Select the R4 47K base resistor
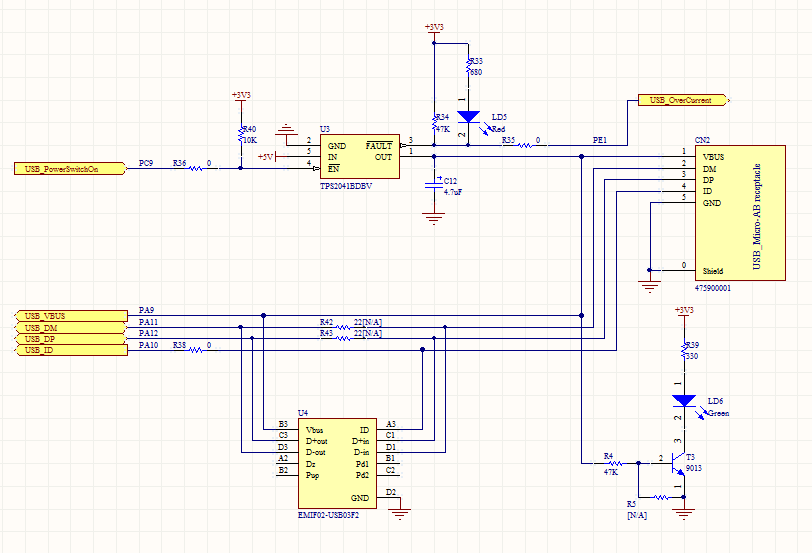 tap(617, 463)
